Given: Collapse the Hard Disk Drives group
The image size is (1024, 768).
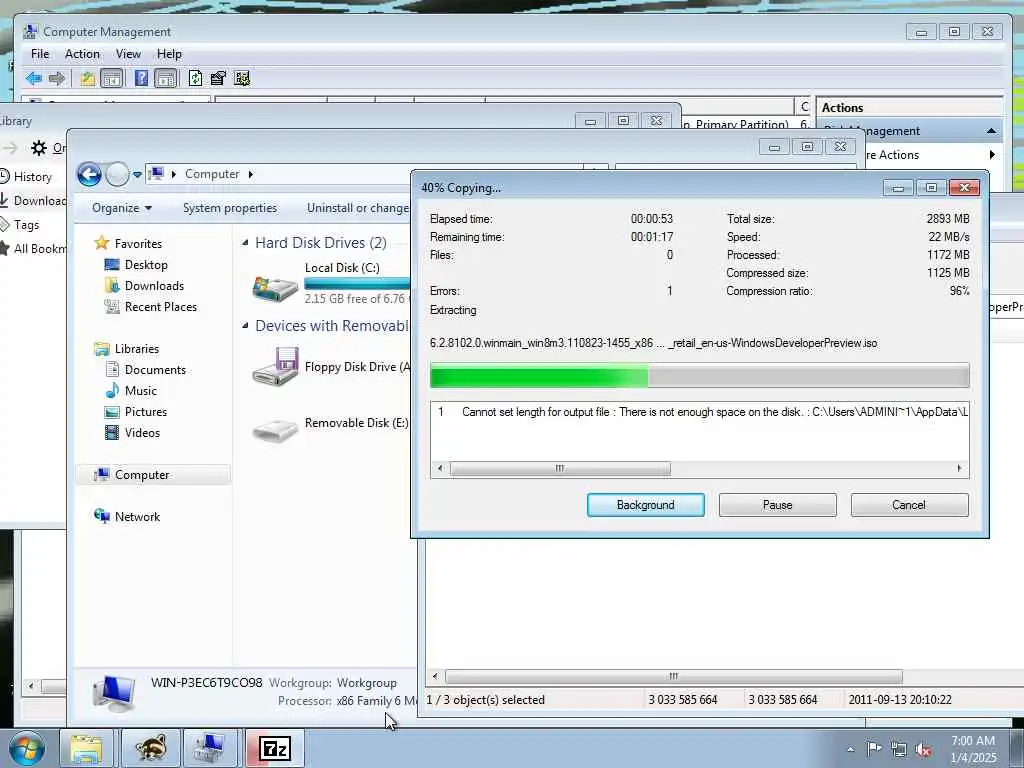Looking at the screenshot, I should (x=246, y=243).
